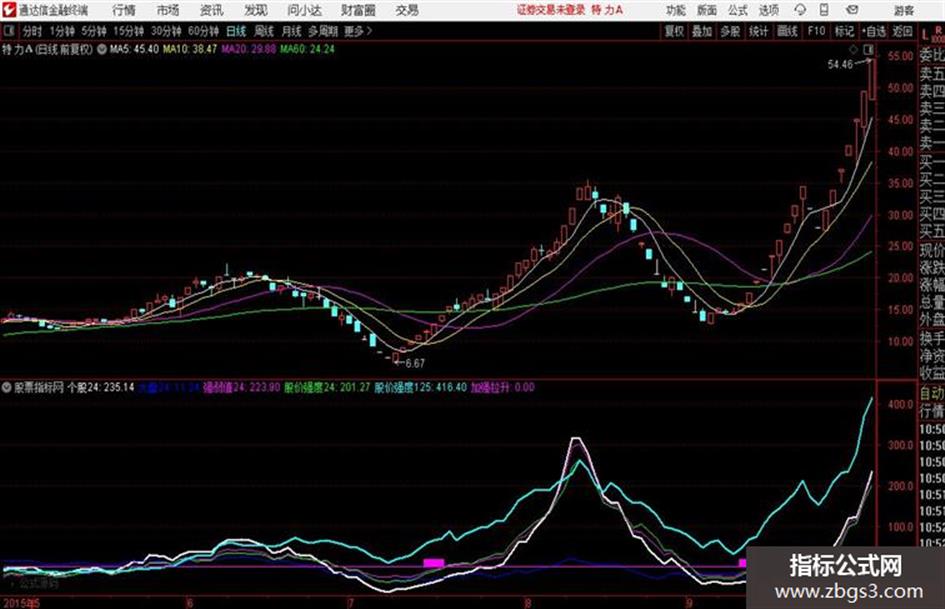
Task: Click the 个股24: 235.14 indicator value
Action: click(x=101, y=387)
